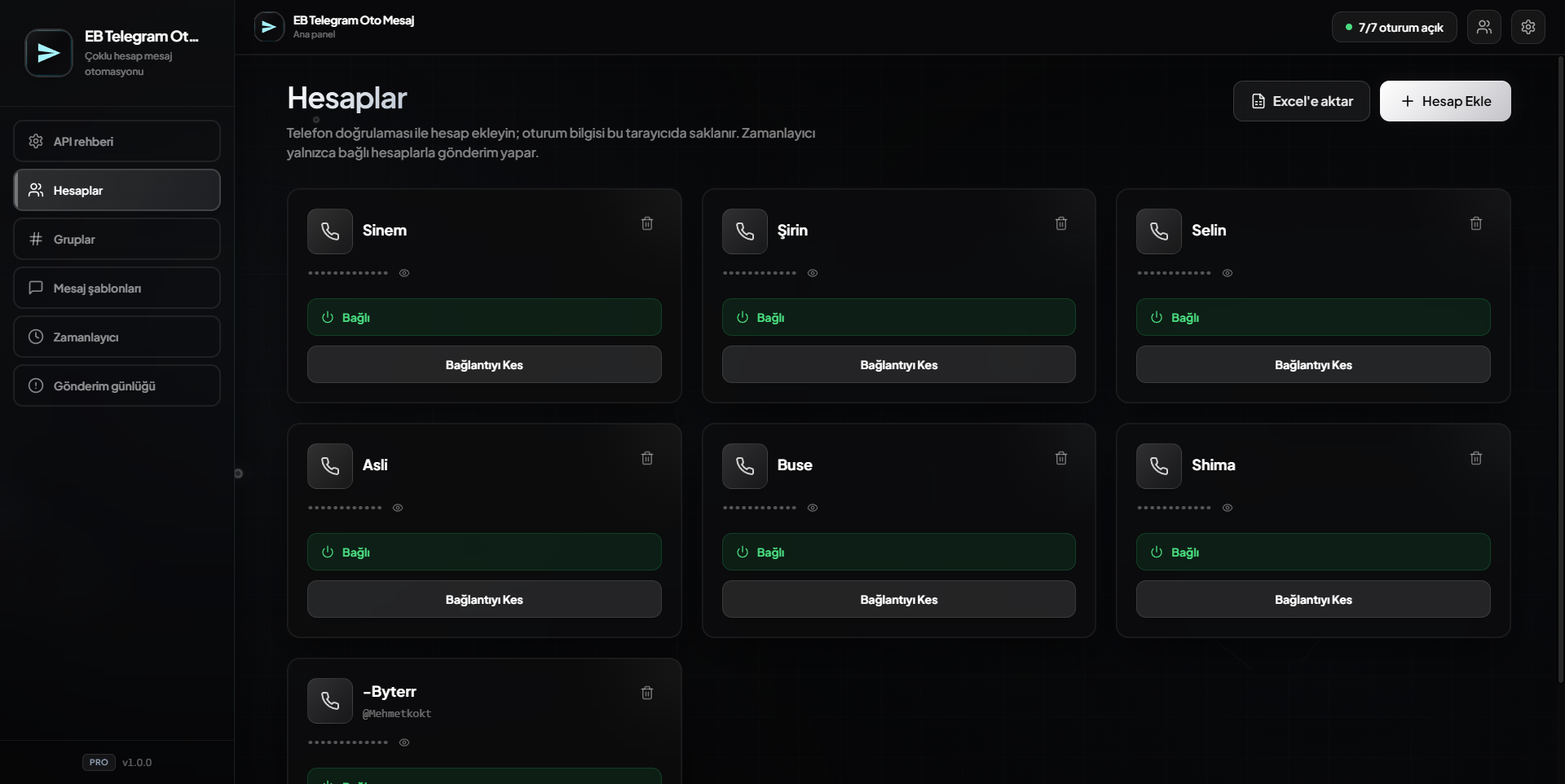Disconnect Buse using Bağlantıyı Kes
The image size is (1565, 784).
[x=898, y=599]
